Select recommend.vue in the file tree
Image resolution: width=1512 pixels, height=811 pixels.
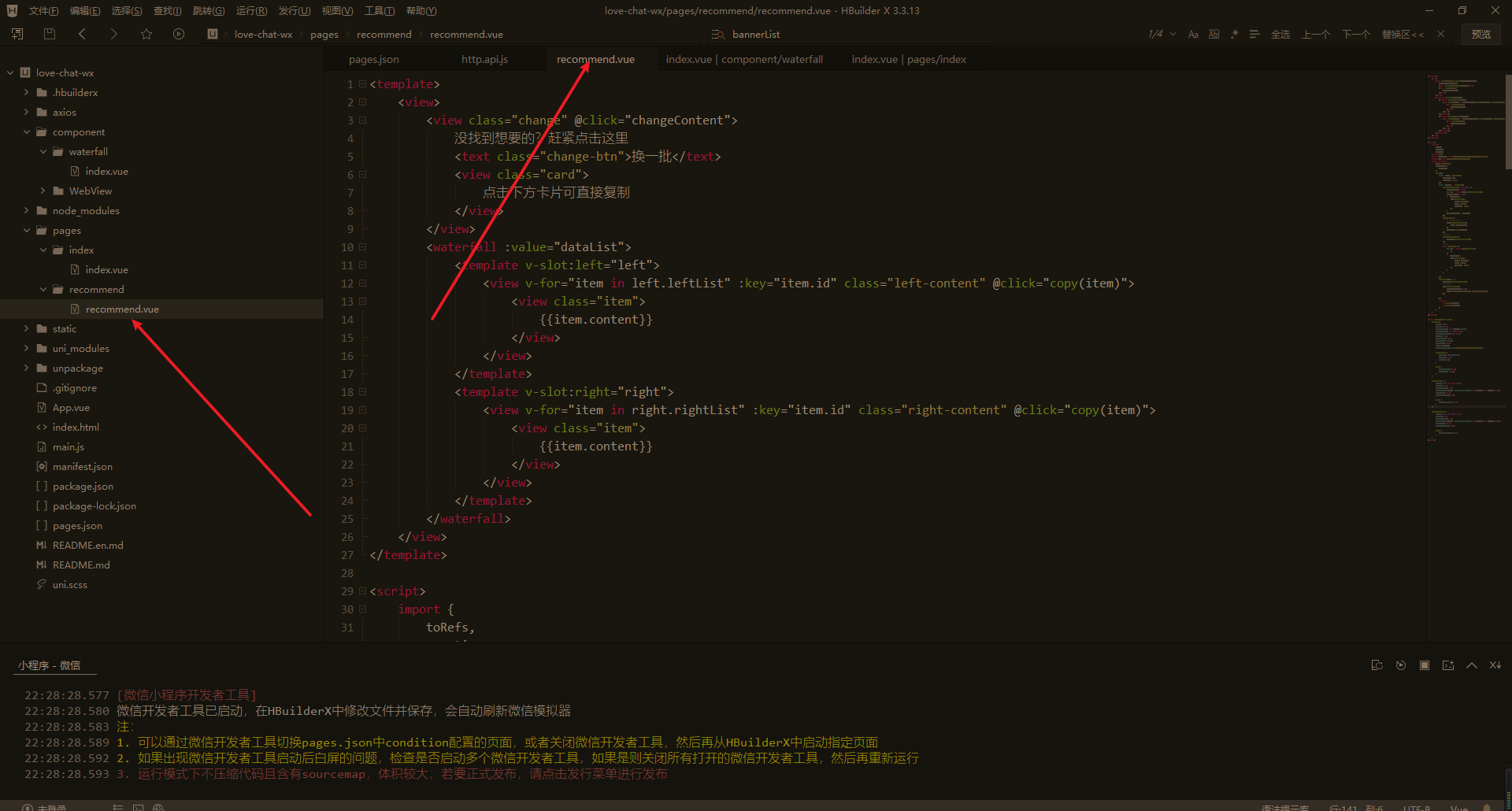pyautogui.click(x=161, y=309)
